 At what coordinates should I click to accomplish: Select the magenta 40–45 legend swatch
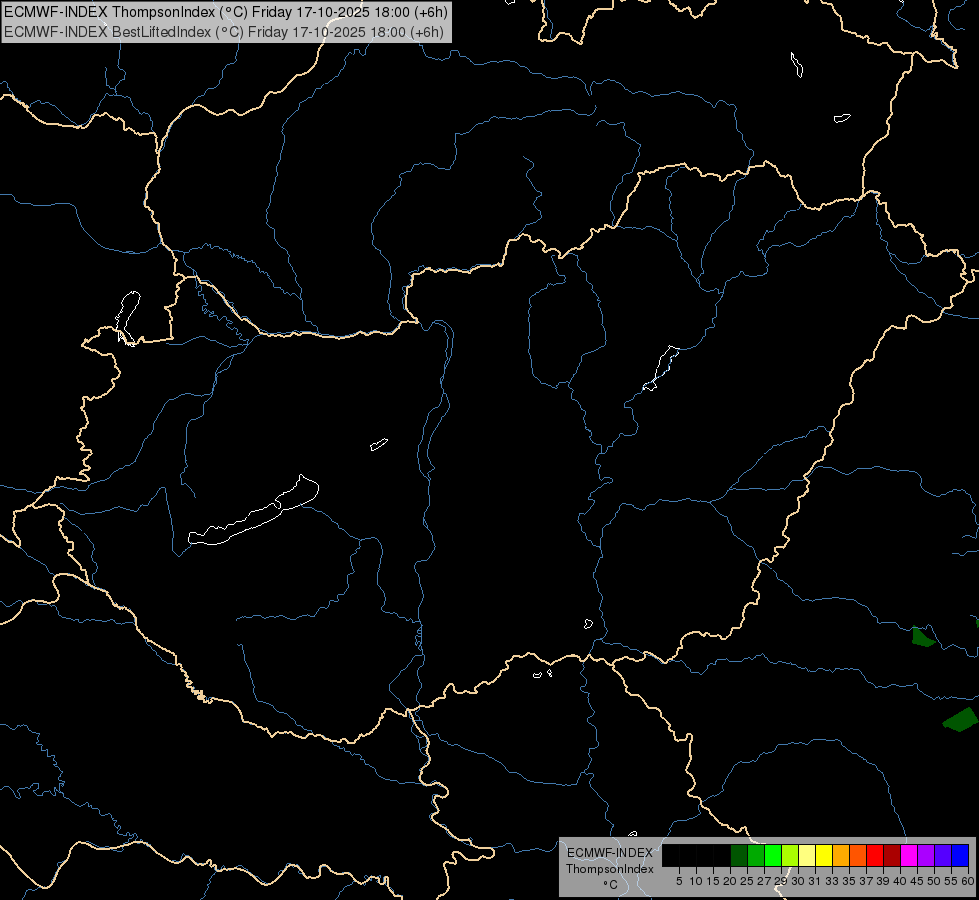909,855
